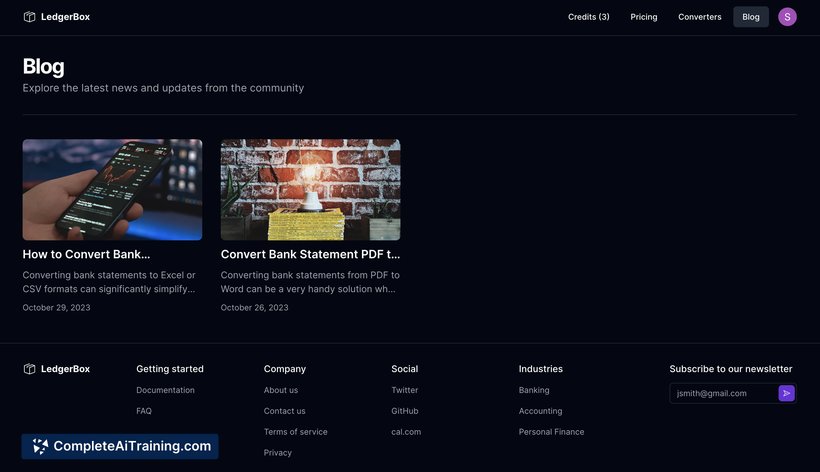Open the brick wall lamp article thumbnail
The height and width of the screenshot is (472, 820).
pos(310,189)
